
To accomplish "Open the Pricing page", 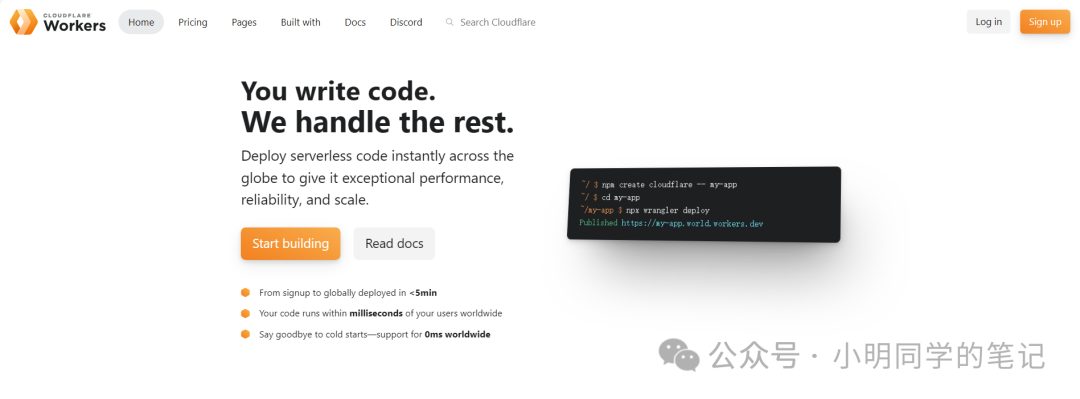I will pyautogui.click(x=193, y=22).
